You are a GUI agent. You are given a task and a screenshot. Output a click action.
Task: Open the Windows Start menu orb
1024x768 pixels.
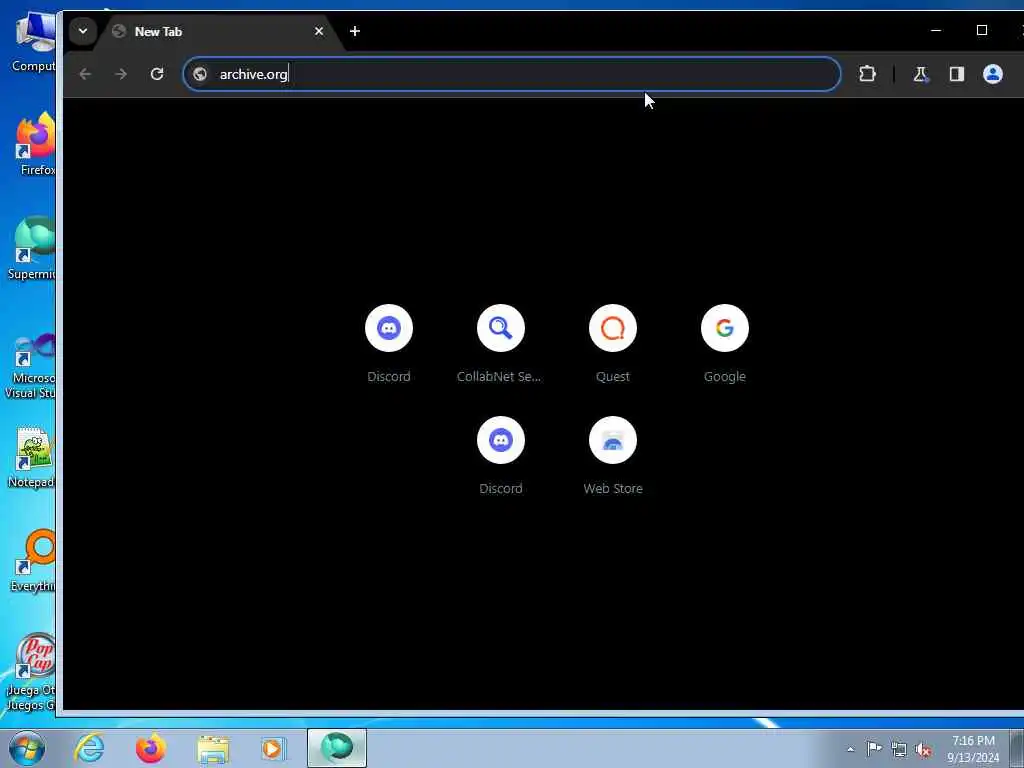(27, 748)
